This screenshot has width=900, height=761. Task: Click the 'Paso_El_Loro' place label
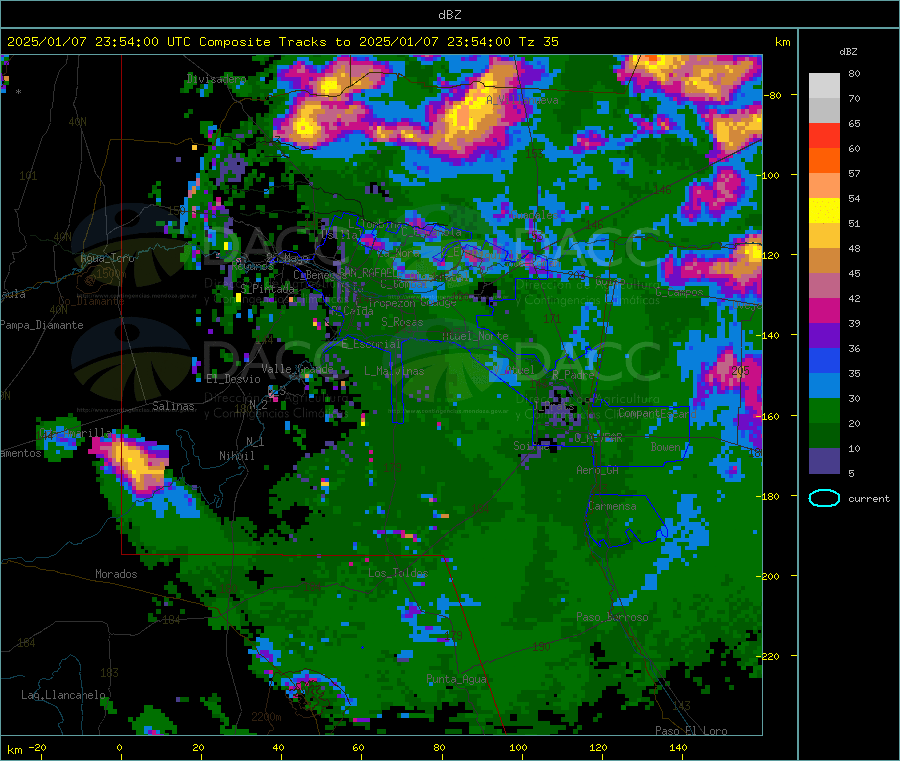pyautogui.click(x=691, y=731)
